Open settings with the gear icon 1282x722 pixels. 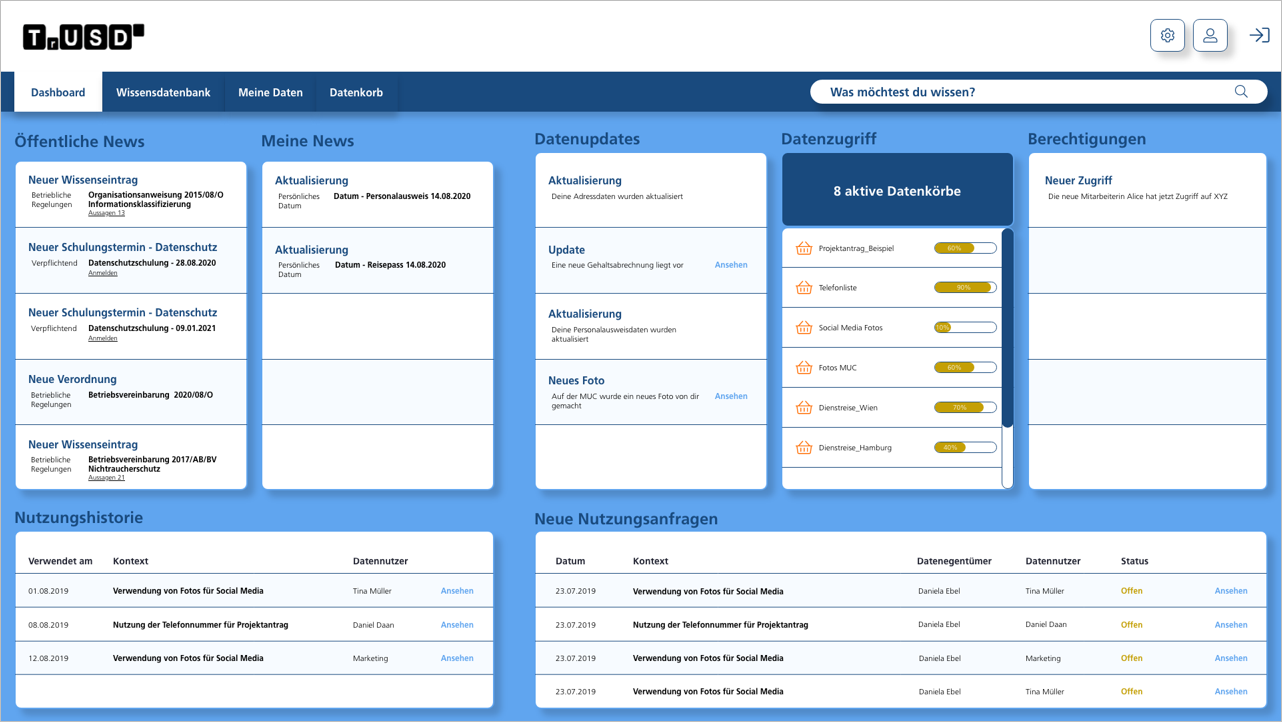click(1167, 36)
